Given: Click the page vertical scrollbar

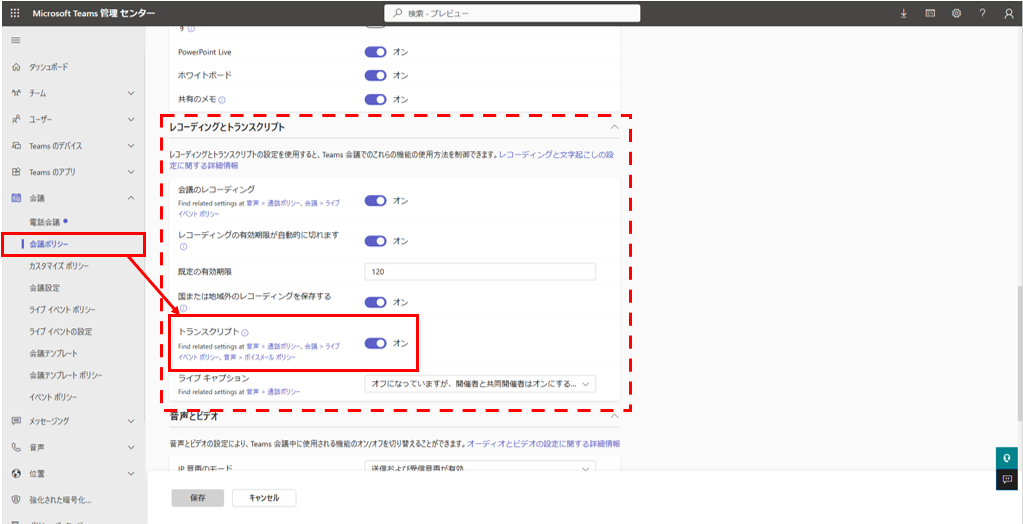Looking at the screenshot, I should click(1019, 352).
